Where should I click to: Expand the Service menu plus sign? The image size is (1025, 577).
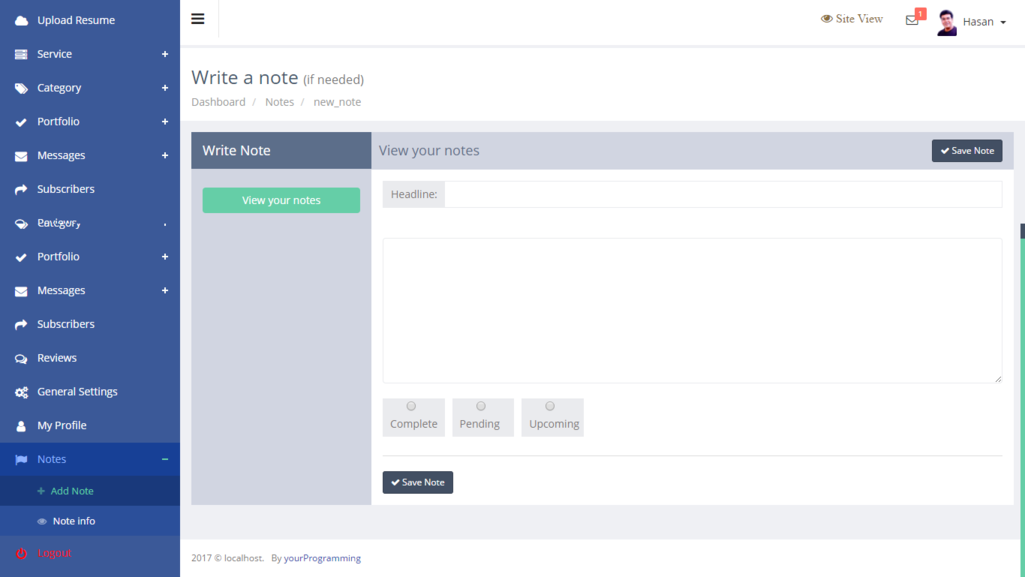click(165, 54)
